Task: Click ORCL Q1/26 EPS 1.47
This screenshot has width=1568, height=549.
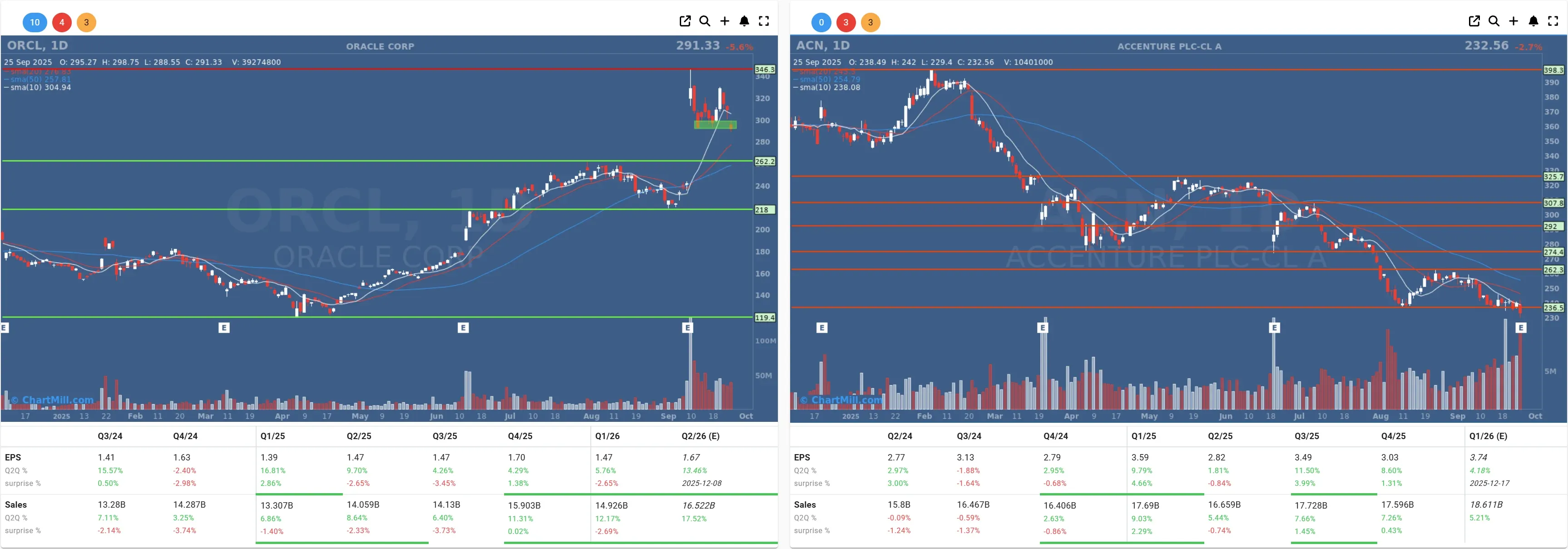Action: point(604,457)
